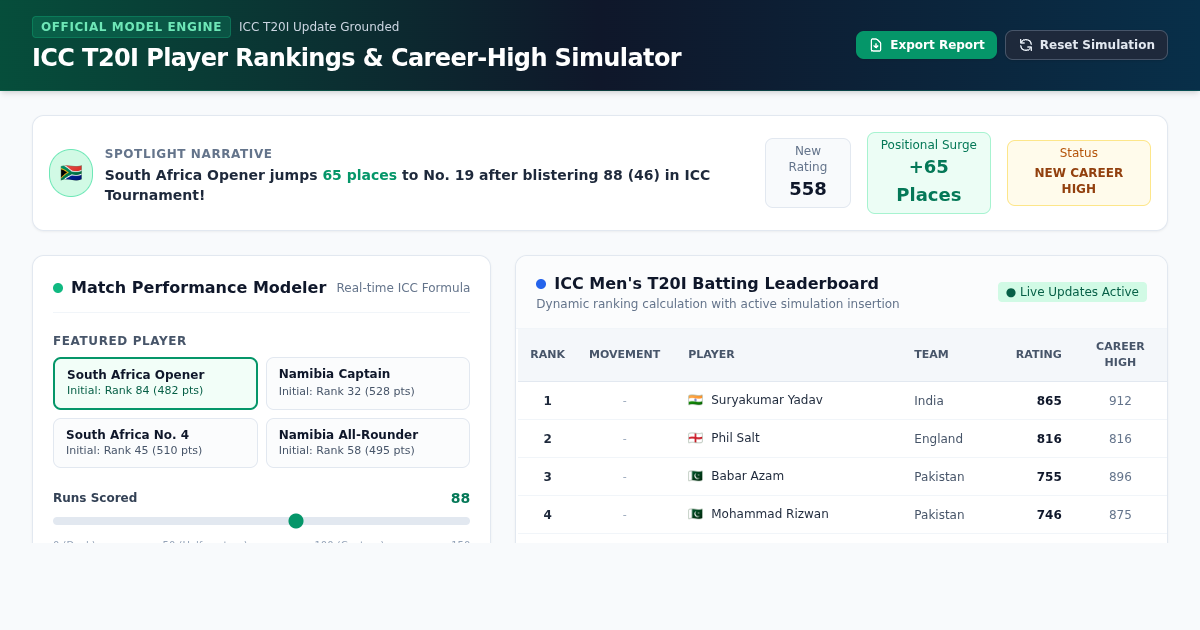The height and width of the screenshot is (630, 1200).
Task: Click rating value 865
Action: pos(1049,401)
